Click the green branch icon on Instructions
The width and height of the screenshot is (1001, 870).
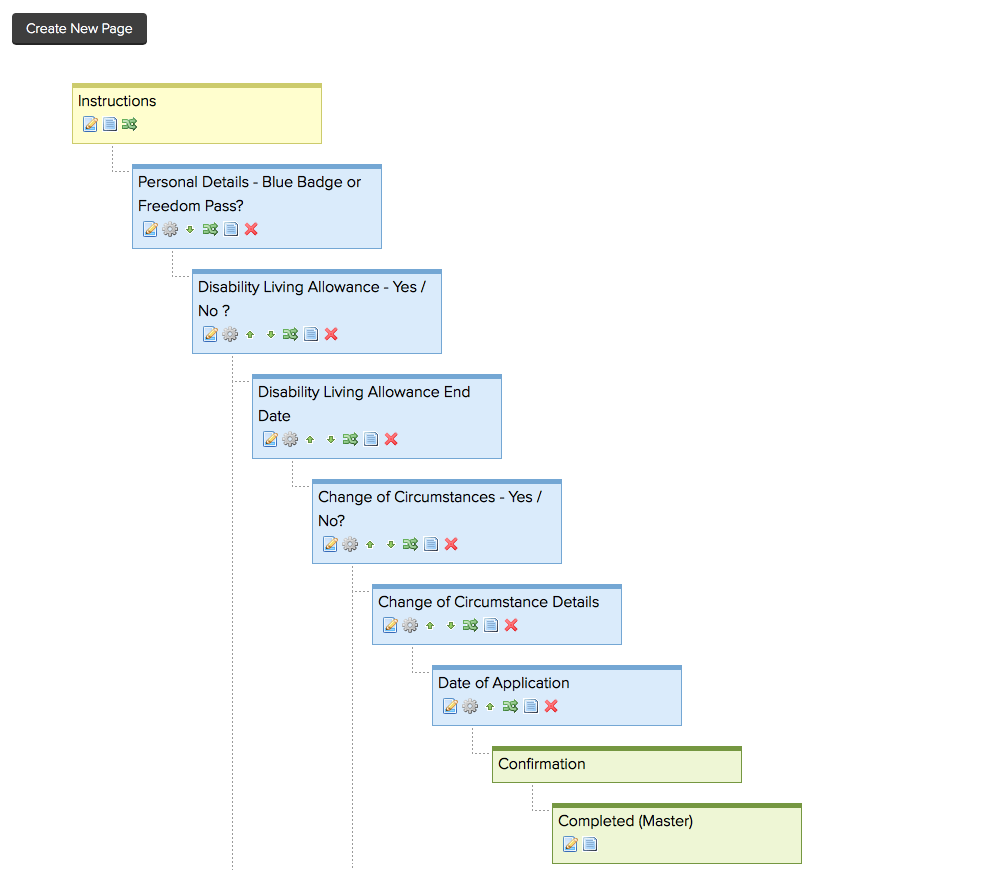coord(130,124)
